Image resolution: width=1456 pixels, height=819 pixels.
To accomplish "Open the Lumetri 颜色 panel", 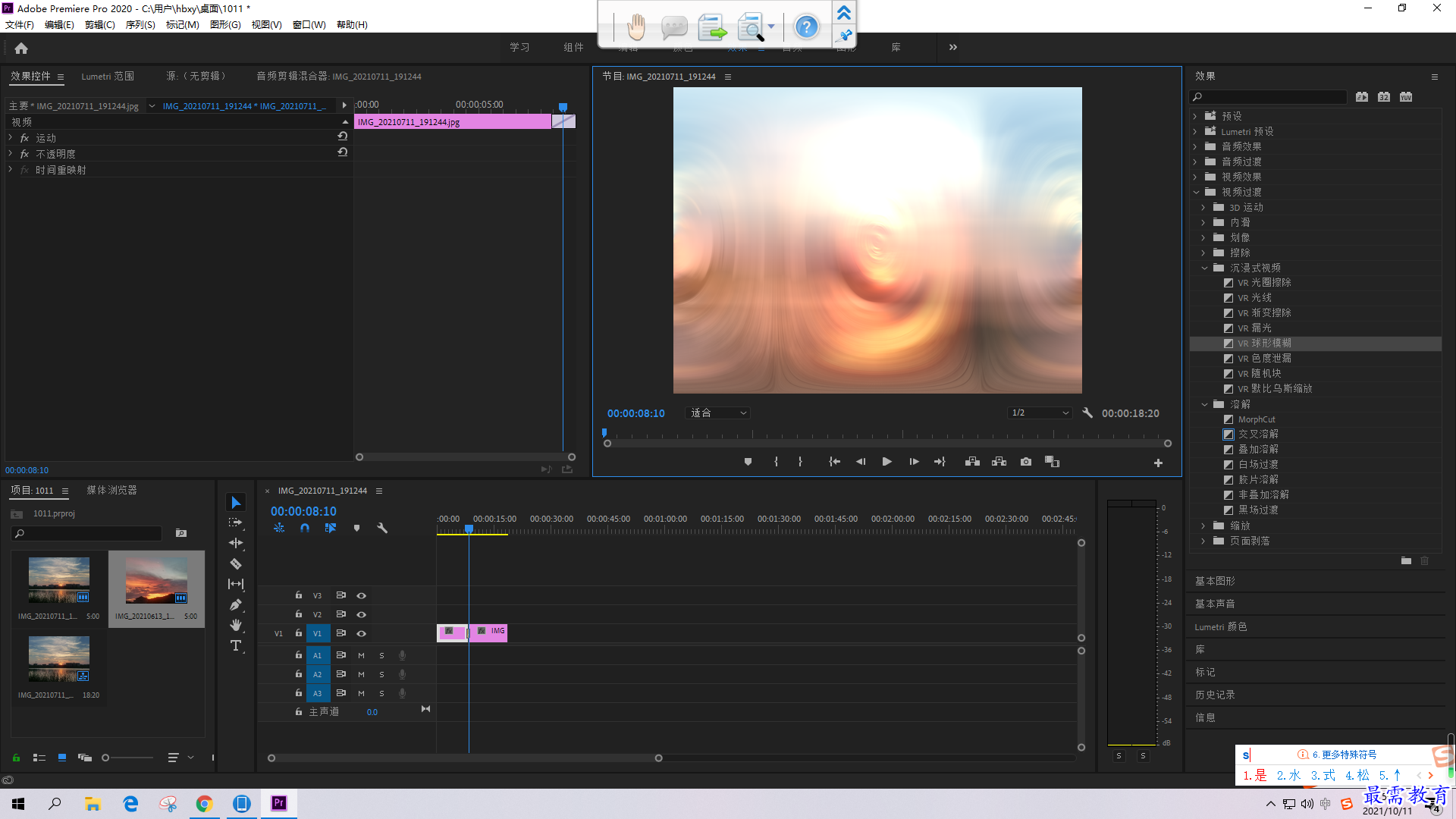I will click(x=1221, y=626).
